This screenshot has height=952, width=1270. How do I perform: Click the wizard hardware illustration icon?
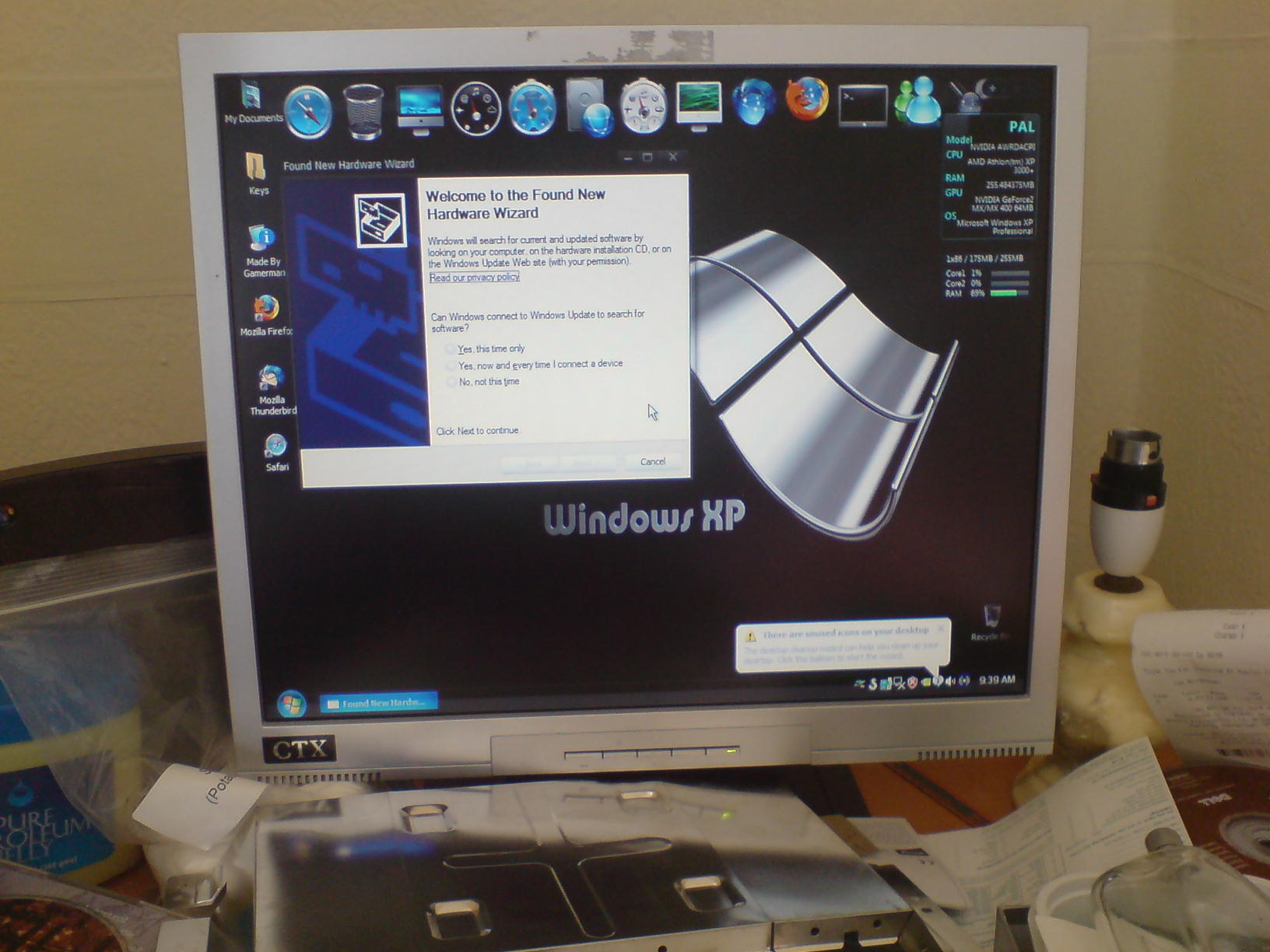(x=381, y=220)
